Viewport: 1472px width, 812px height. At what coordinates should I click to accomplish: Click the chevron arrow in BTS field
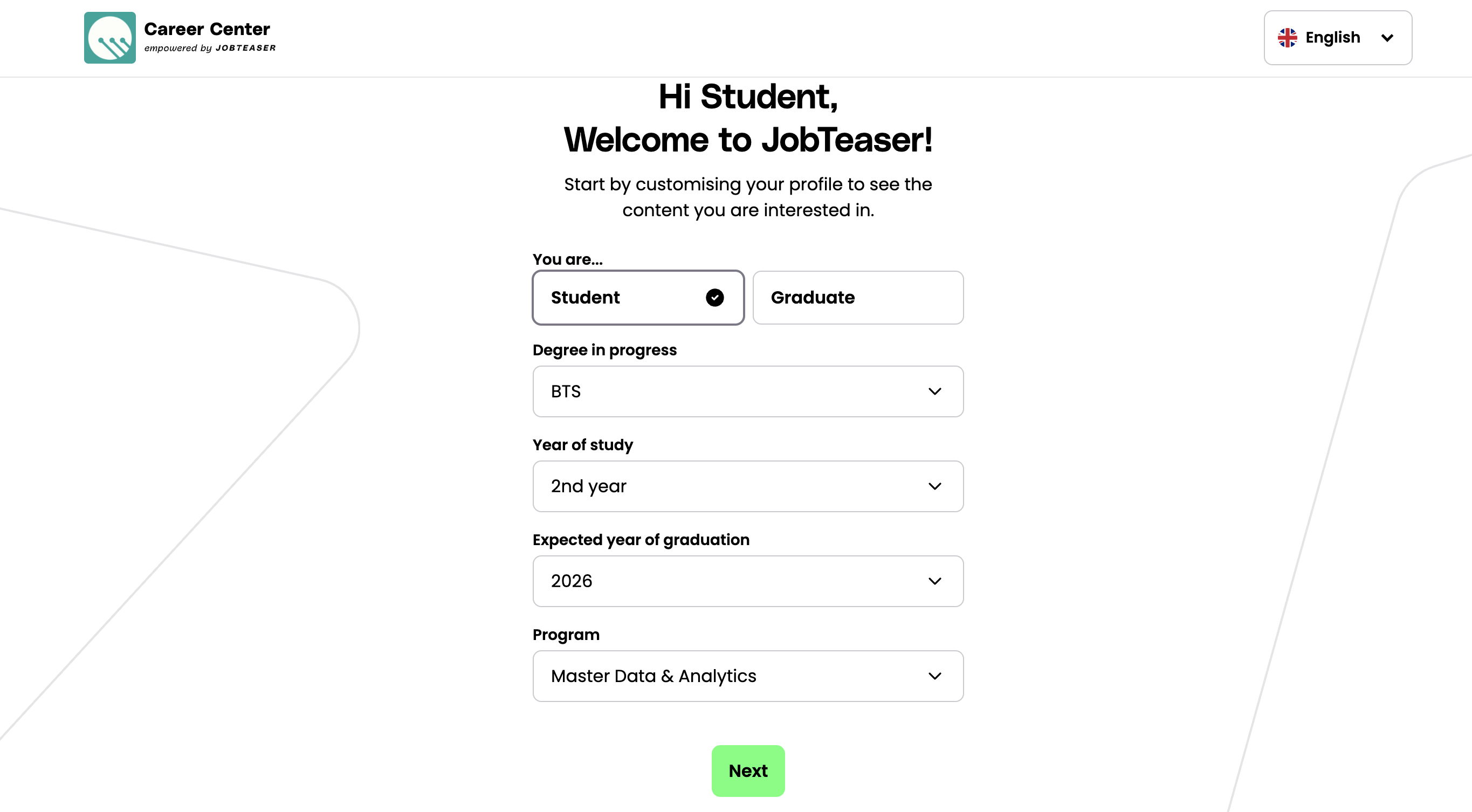[934, 391]
